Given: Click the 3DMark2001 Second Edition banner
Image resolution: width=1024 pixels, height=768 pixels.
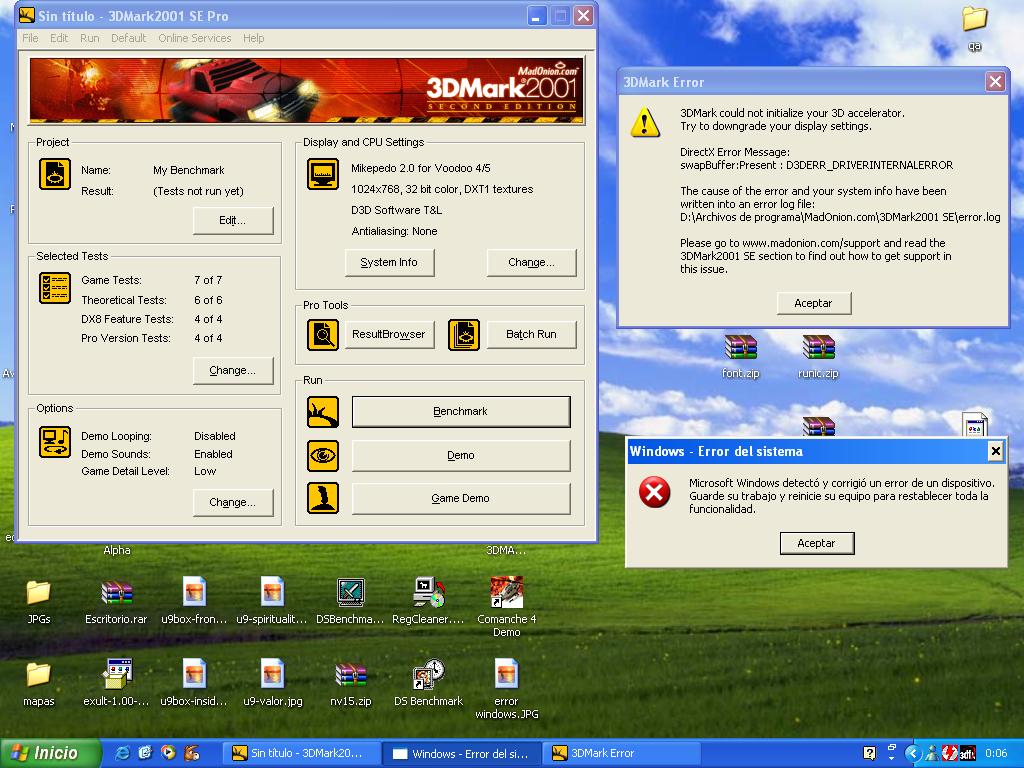Looking at the screenshot, I should pos(307,90).
